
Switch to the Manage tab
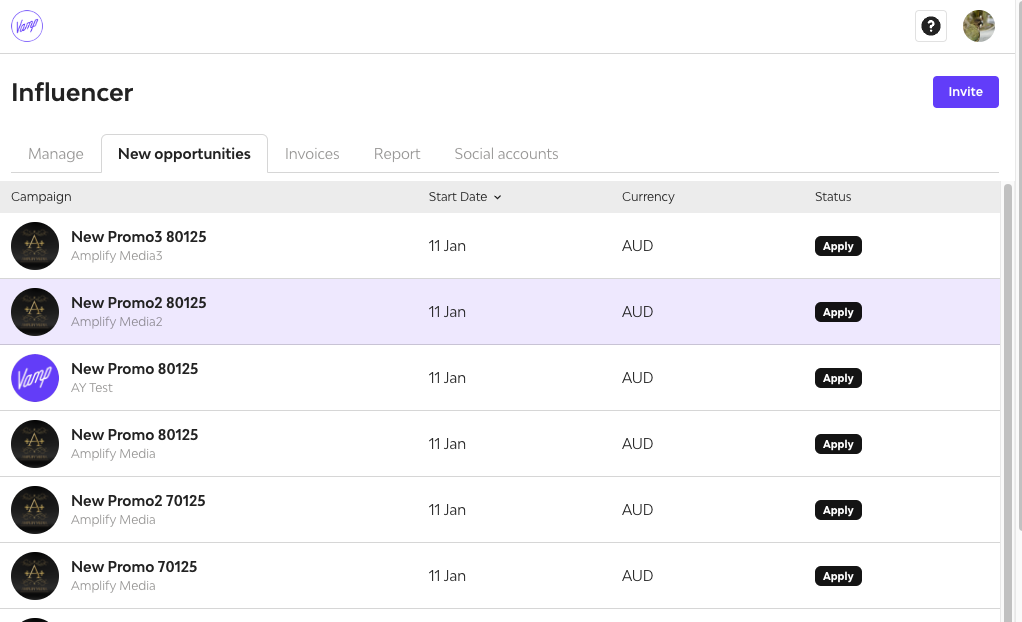[x=56, y=154]
